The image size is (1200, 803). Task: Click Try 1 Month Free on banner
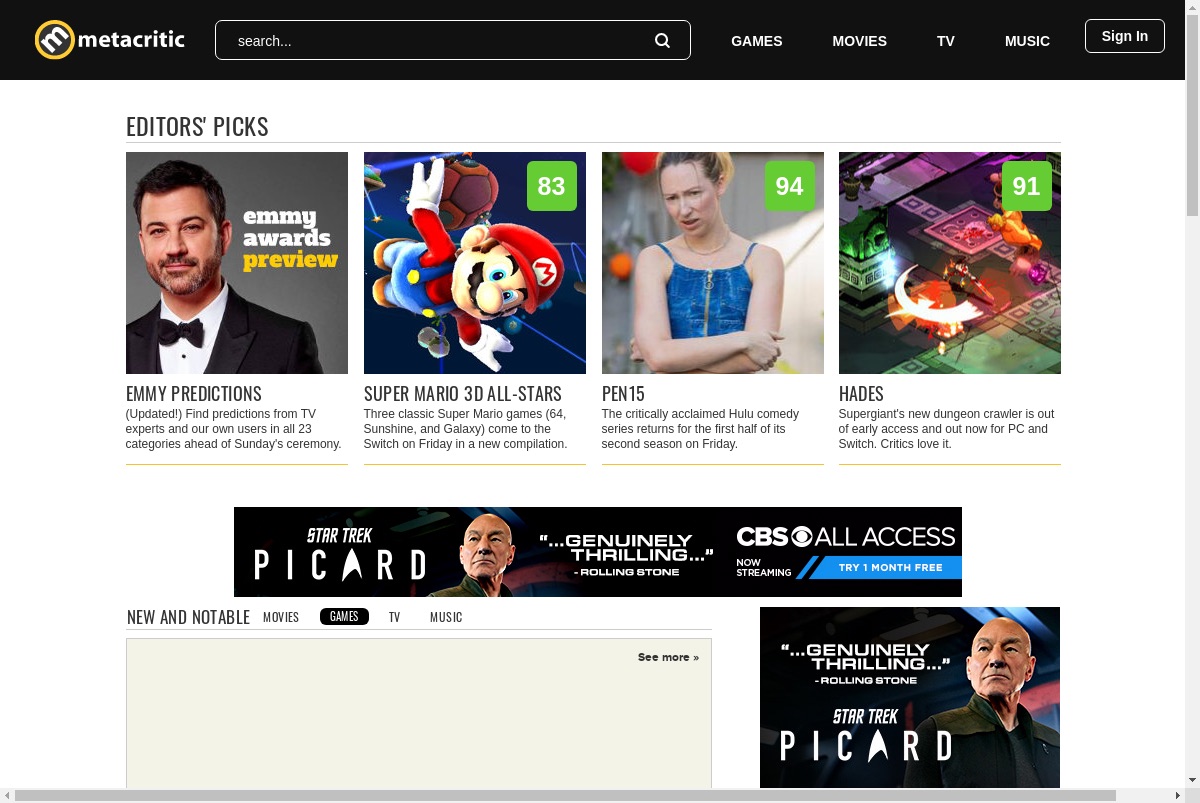pyautogui.click(x=890, y=567)
